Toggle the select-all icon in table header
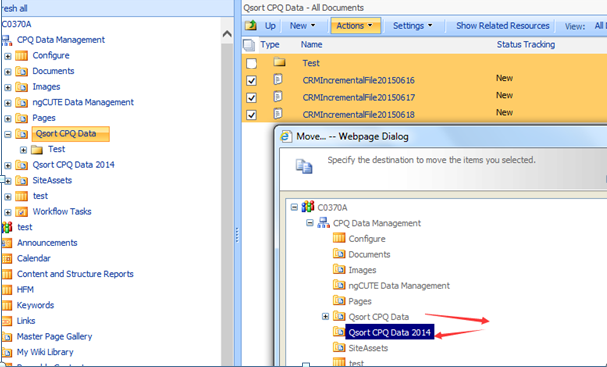The image size is (607, 367). (x=249, y=45)
